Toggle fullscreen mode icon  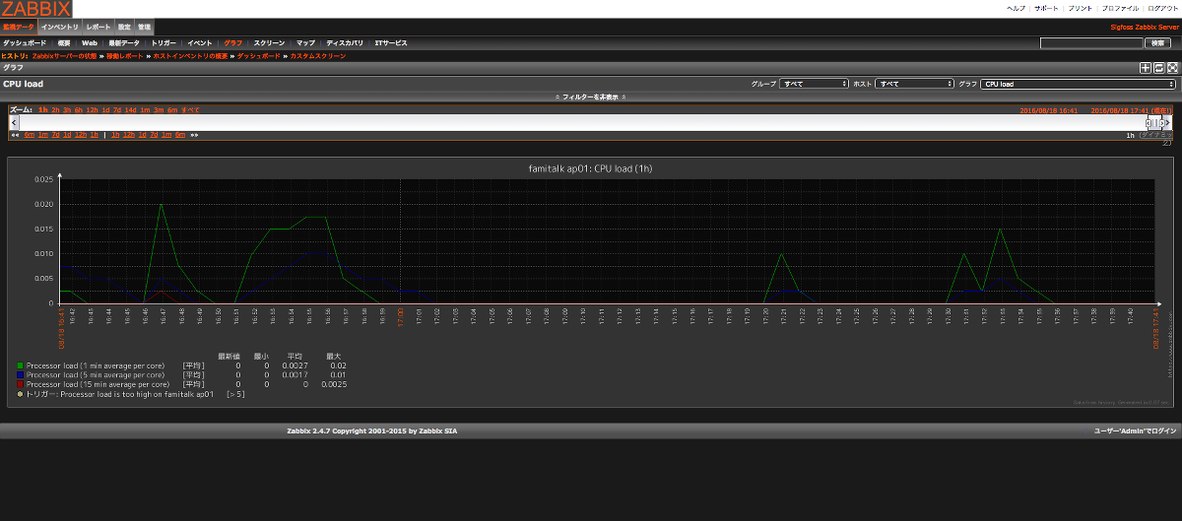[x=1172, y=68]
